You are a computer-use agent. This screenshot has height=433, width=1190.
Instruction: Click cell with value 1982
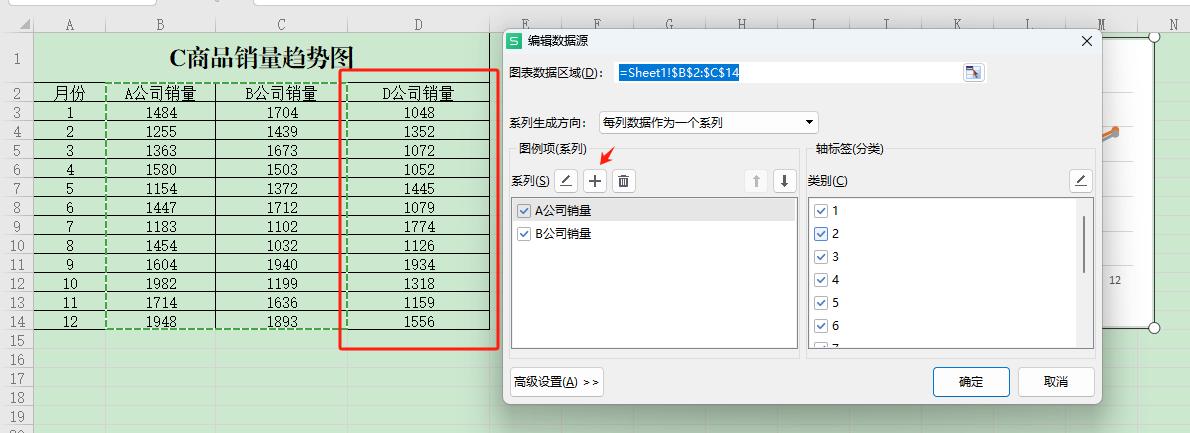161,283
